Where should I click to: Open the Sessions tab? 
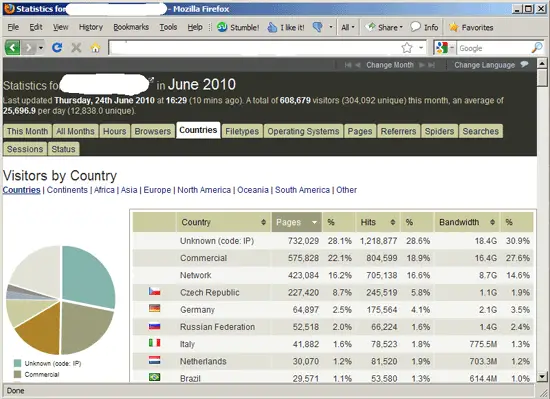click(x=25, y=149)
